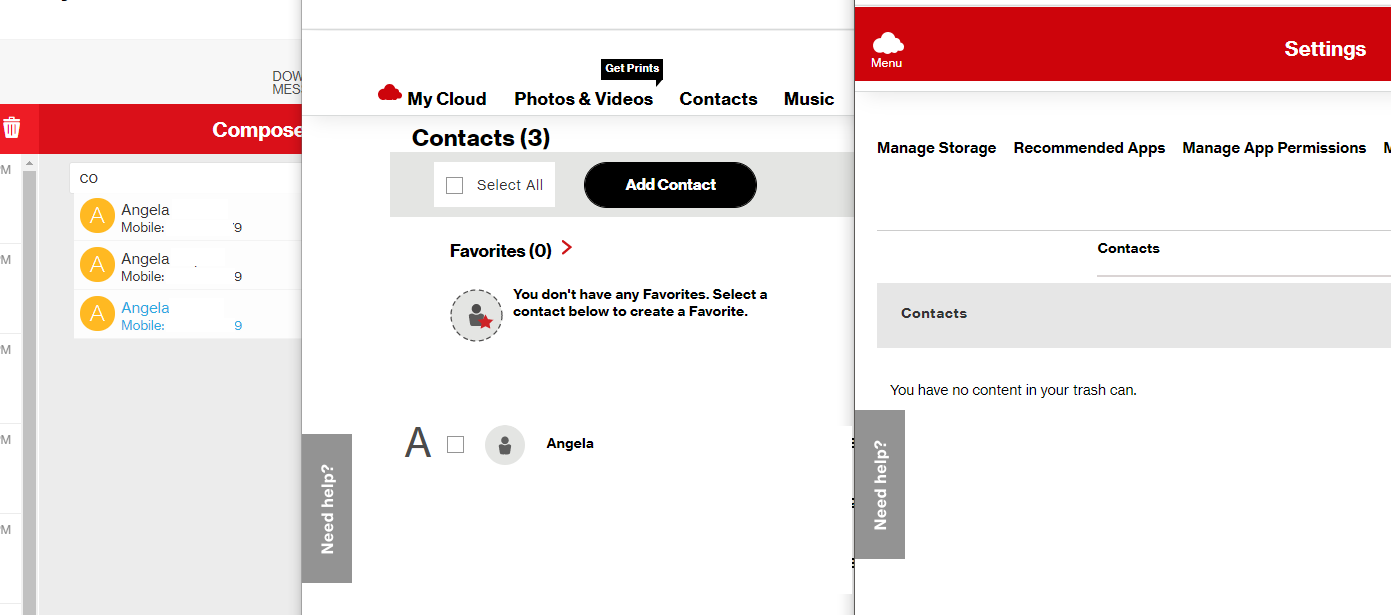1391x615 pixels.
Task: Tick the checkbox next to contact Angela
Action: tap(456, 444)
